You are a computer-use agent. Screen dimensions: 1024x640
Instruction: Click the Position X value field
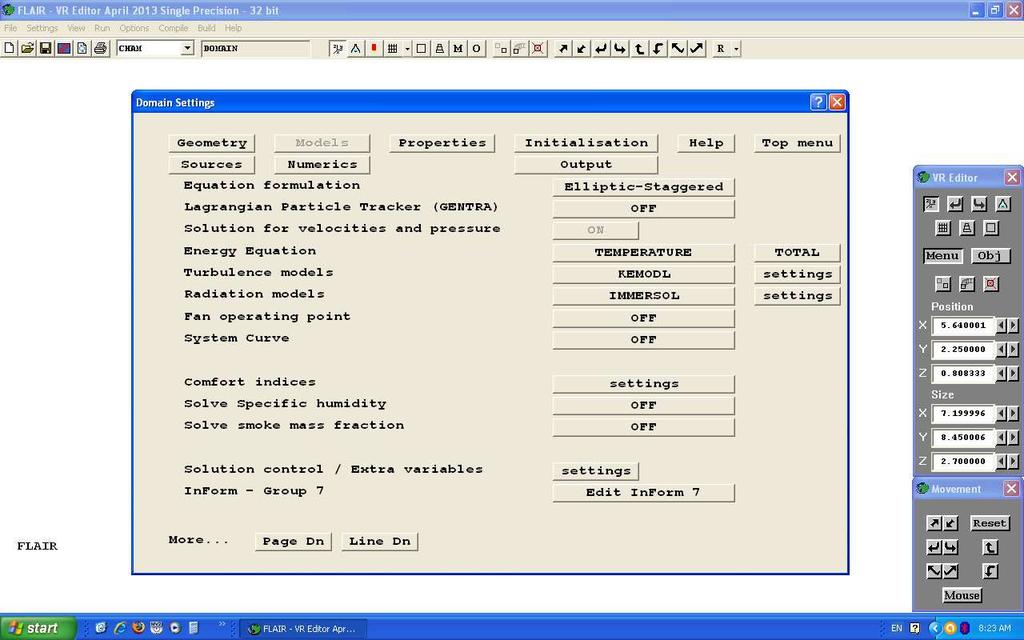tap(963, 325)
